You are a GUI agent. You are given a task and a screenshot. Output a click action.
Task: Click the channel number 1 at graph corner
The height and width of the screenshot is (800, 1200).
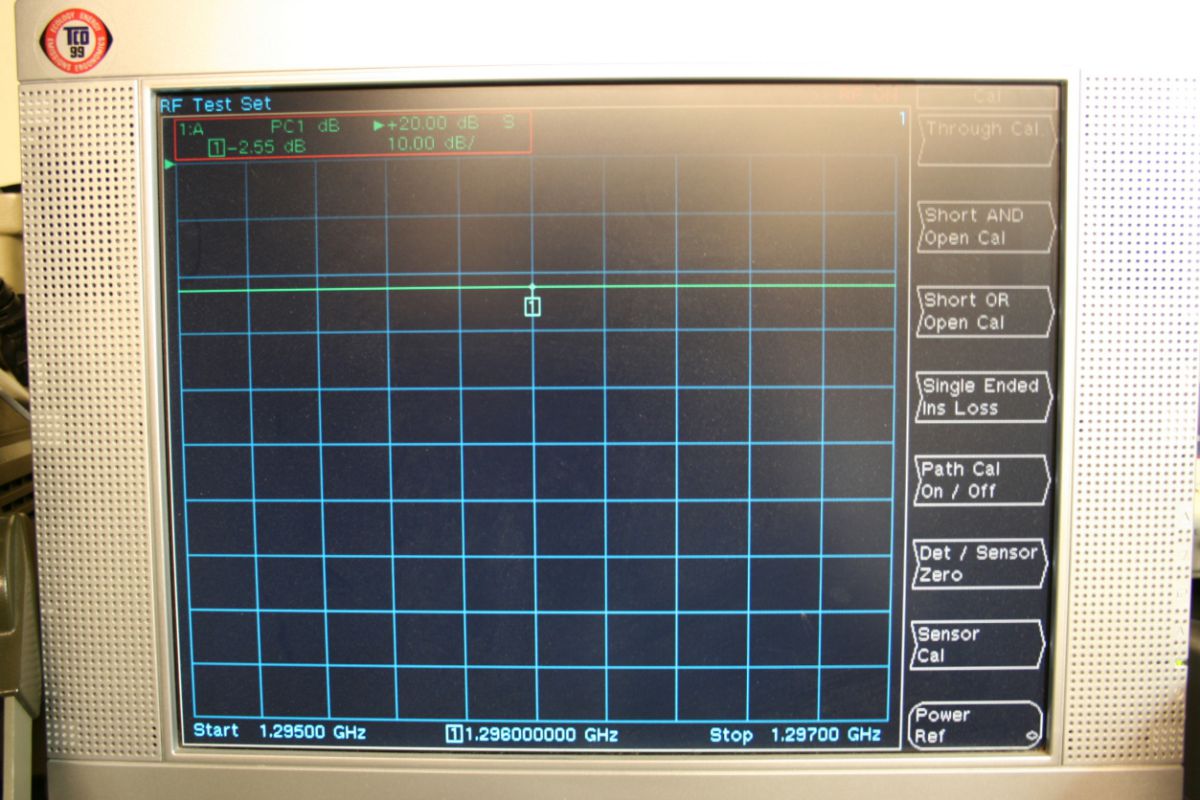(901, 119)
